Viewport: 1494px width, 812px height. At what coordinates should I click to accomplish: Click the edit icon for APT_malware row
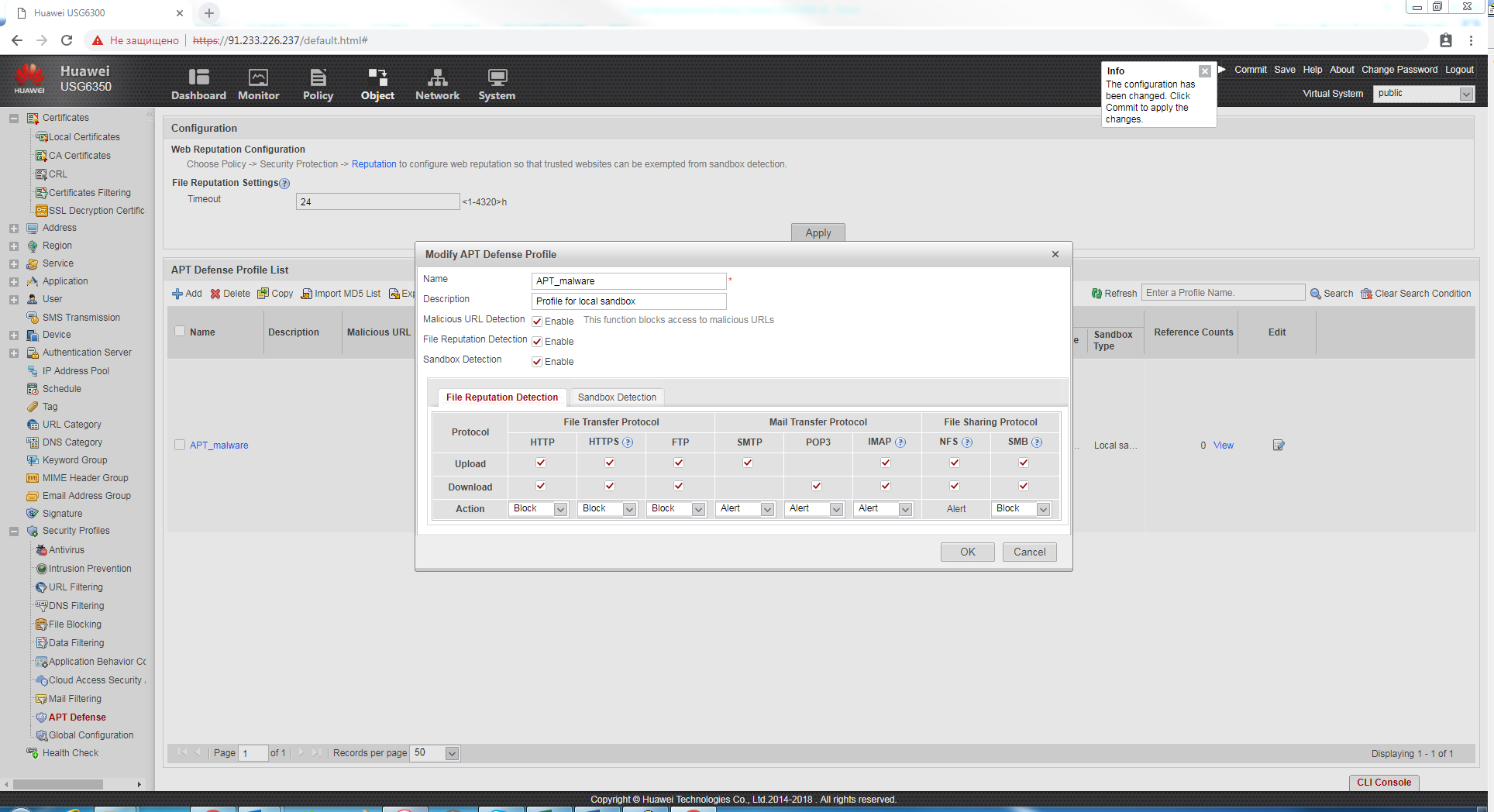pos(1279,445)
